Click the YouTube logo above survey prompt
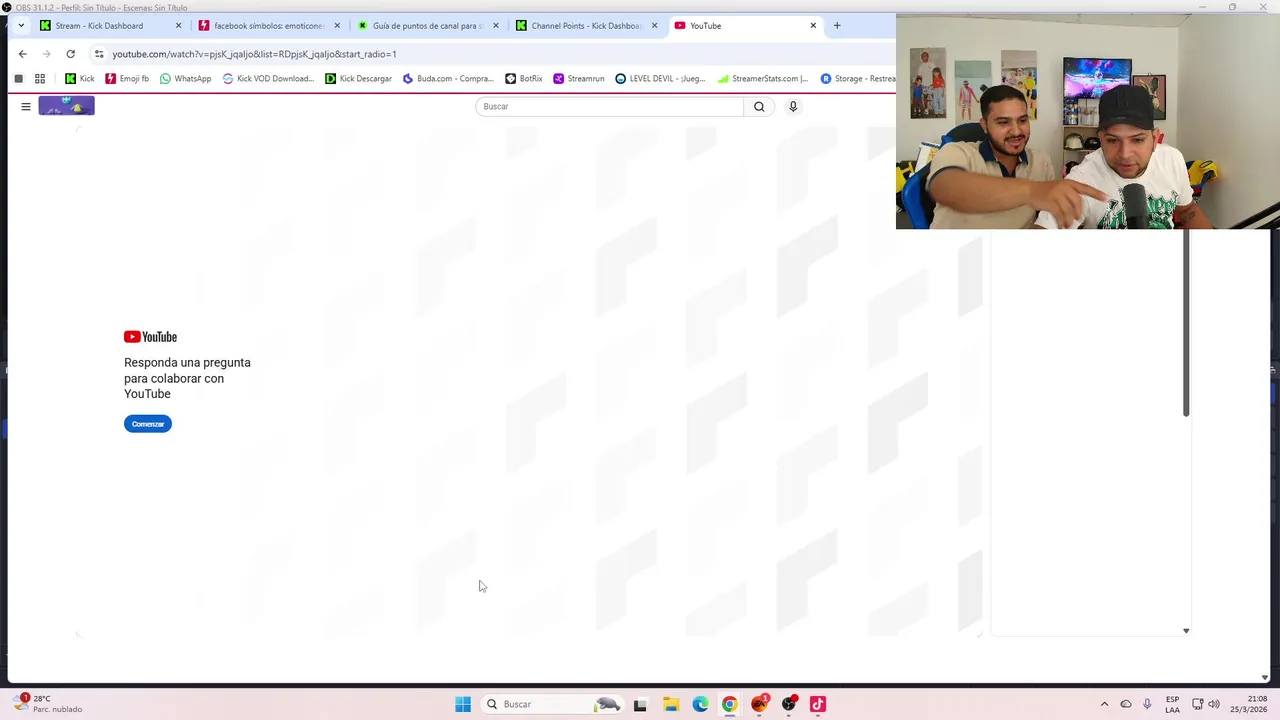Viewport: 1280px width, 720px height. tap(150, 337)
